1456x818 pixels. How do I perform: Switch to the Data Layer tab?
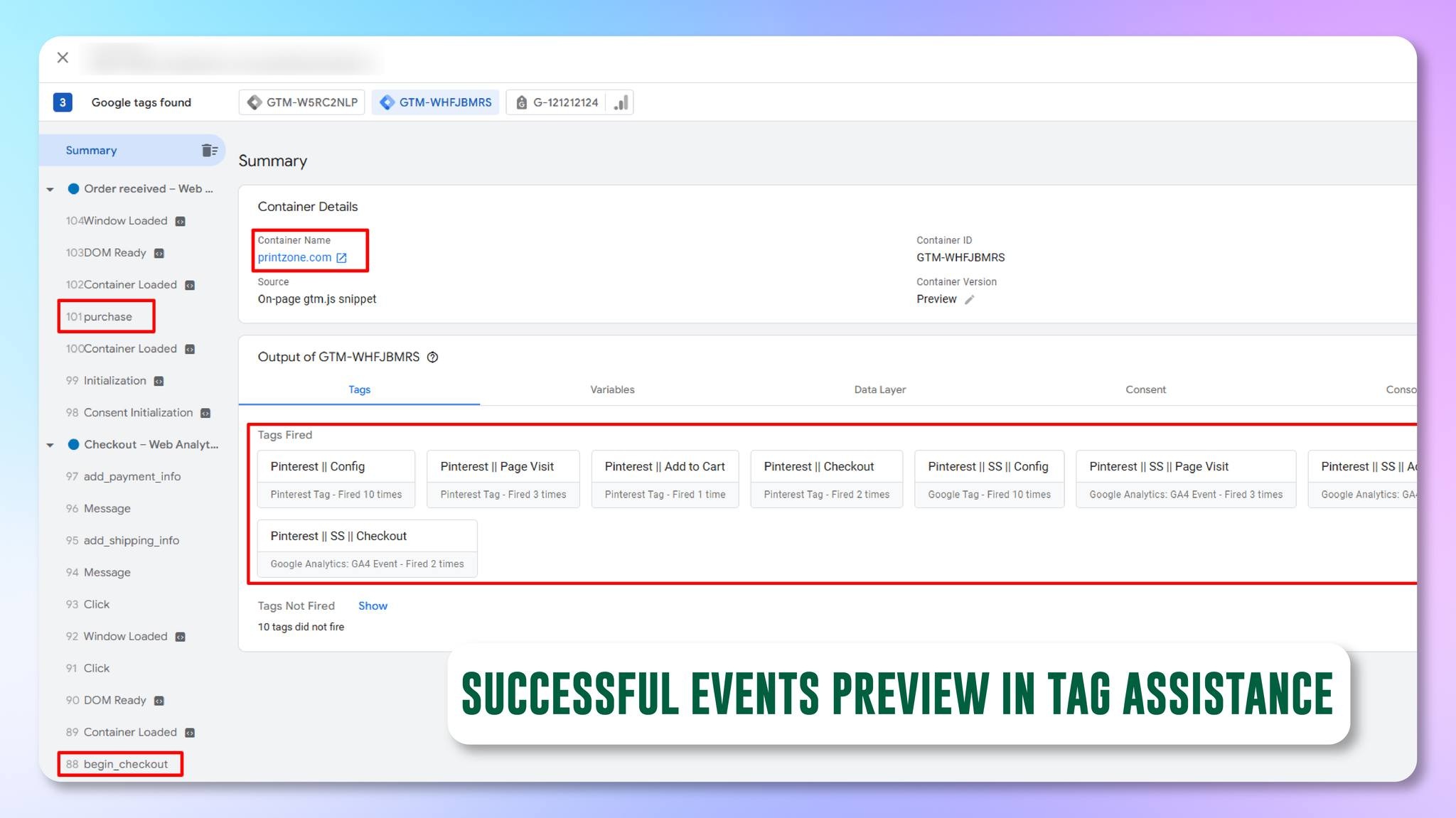click(x=879, y=390)
